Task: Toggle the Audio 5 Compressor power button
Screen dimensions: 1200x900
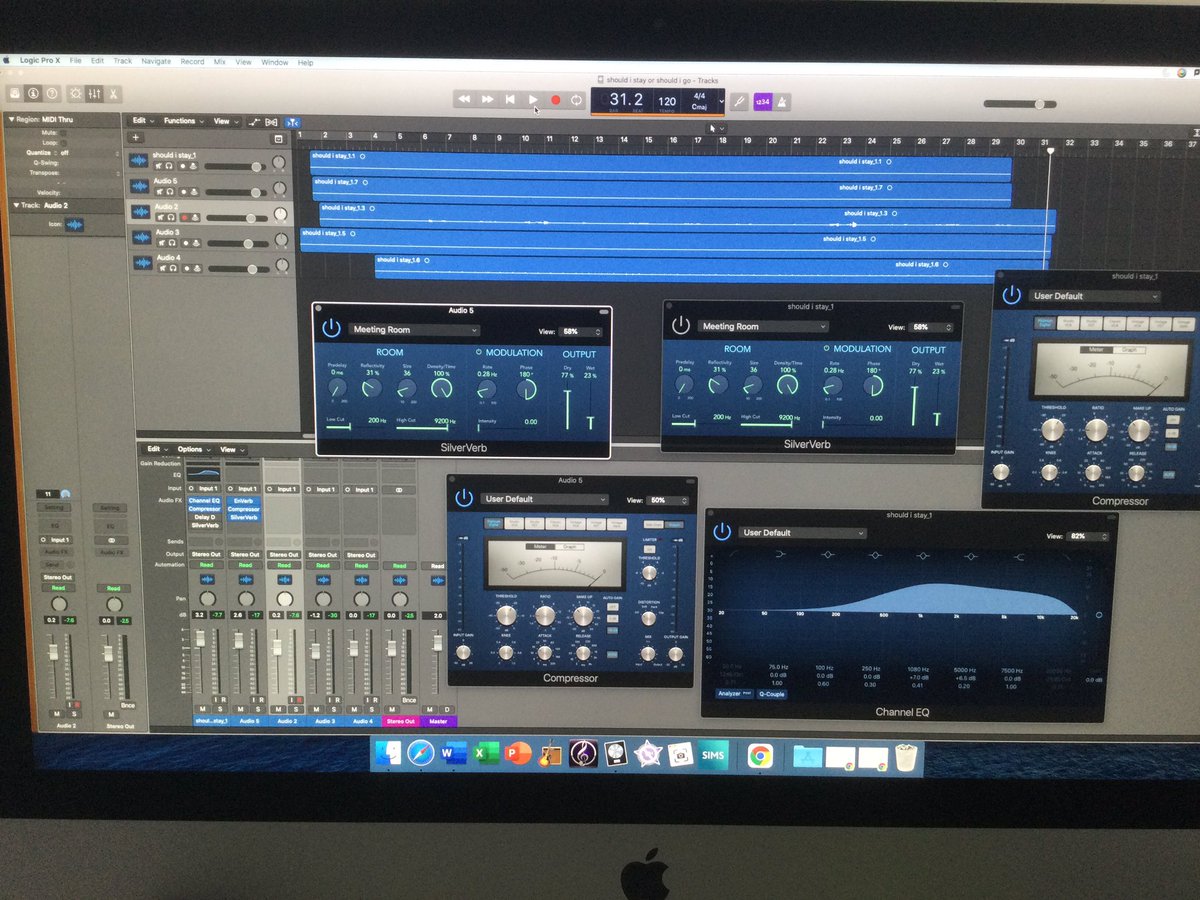Action: pos(463,498)
